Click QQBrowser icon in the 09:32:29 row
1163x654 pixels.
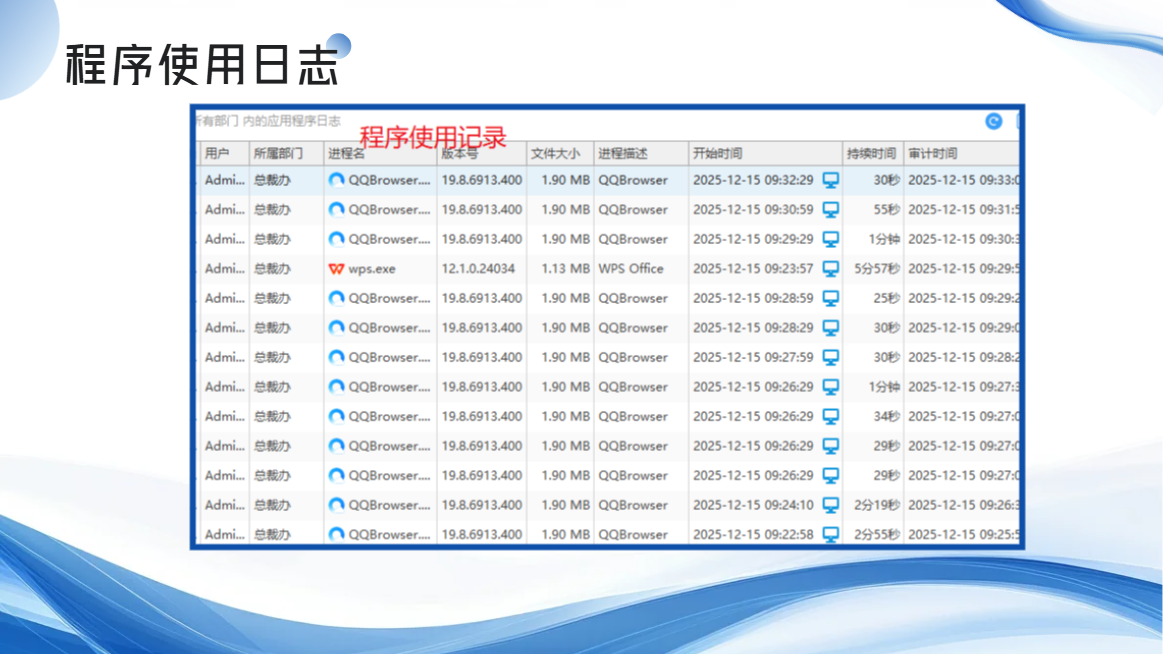tap(337, 180)
